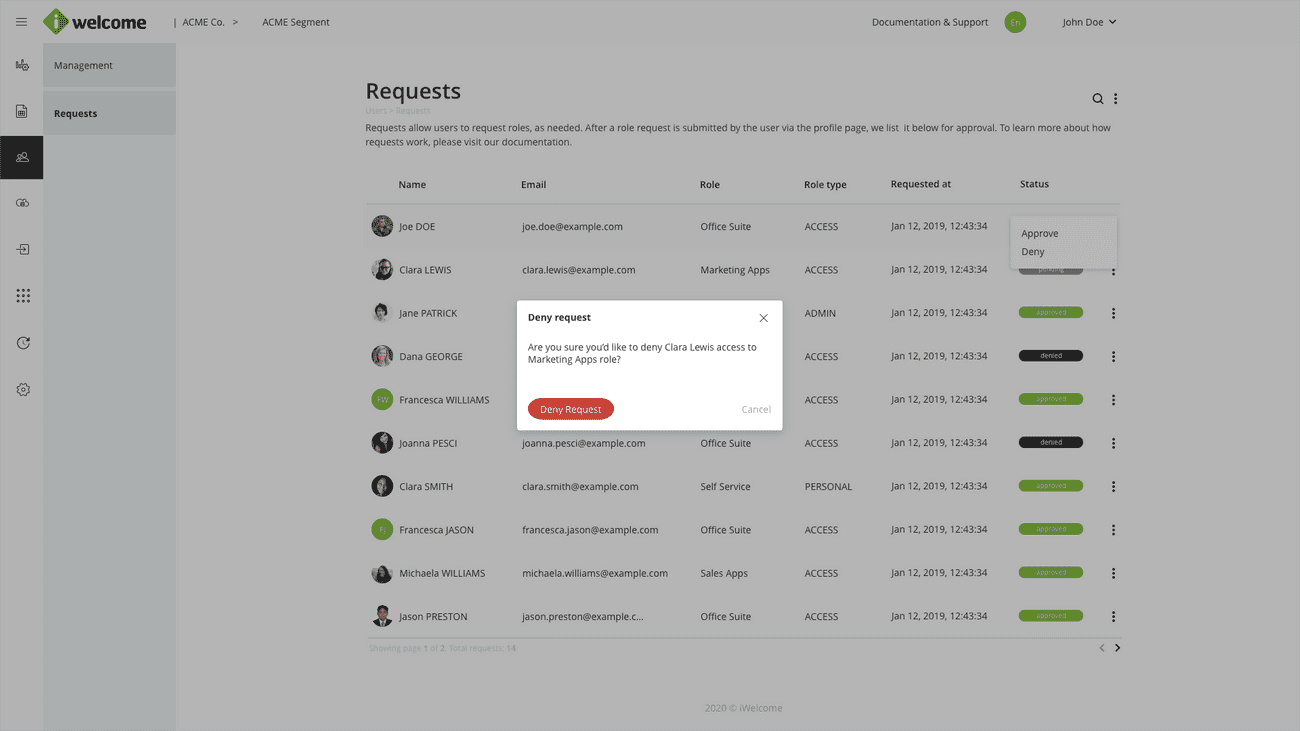Click Cancel in the deny dialog
Screen dimensions: 1300x731
pos(755,409)
